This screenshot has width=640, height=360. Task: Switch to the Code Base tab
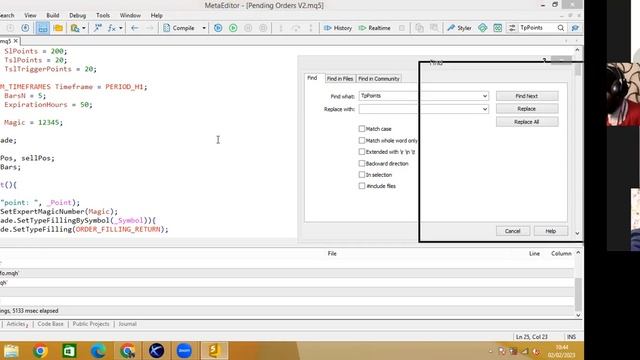pos(50,324)
